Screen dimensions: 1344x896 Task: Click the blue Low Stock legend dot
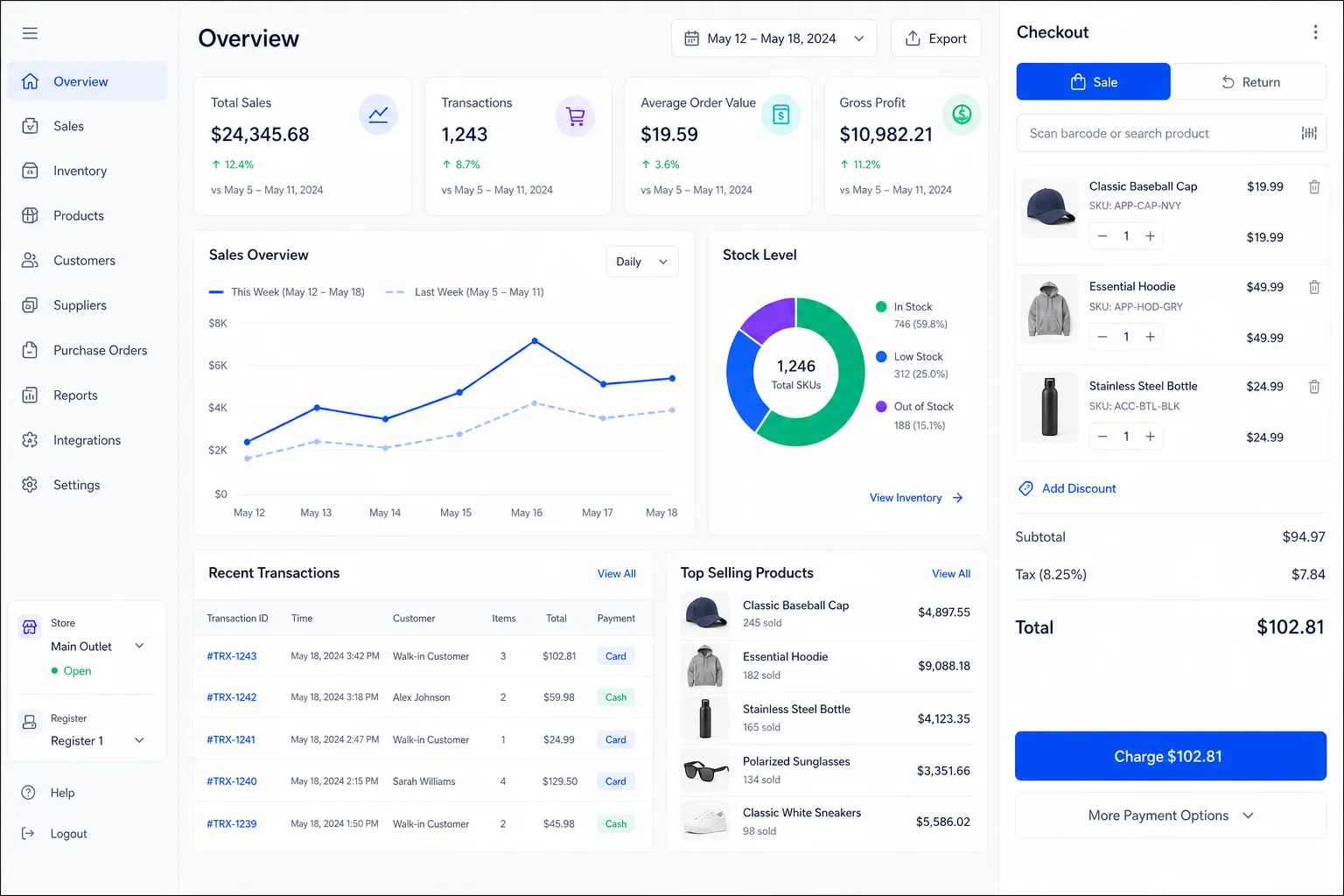[x=881, y=356]
